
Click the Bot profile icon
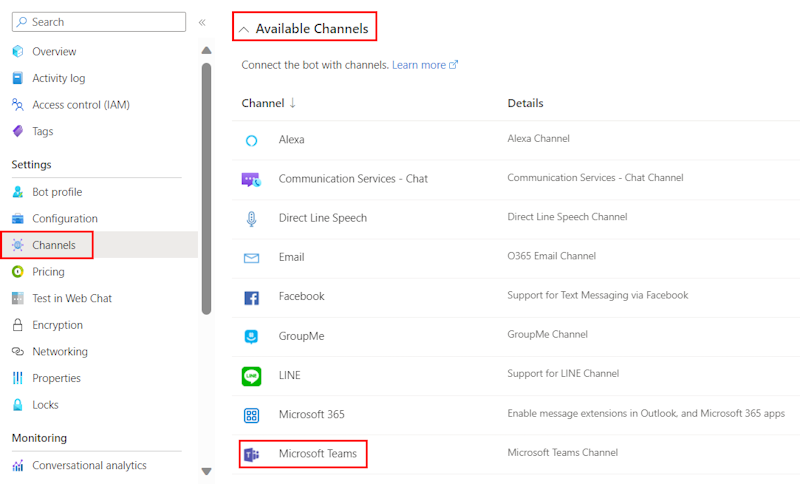18,192
